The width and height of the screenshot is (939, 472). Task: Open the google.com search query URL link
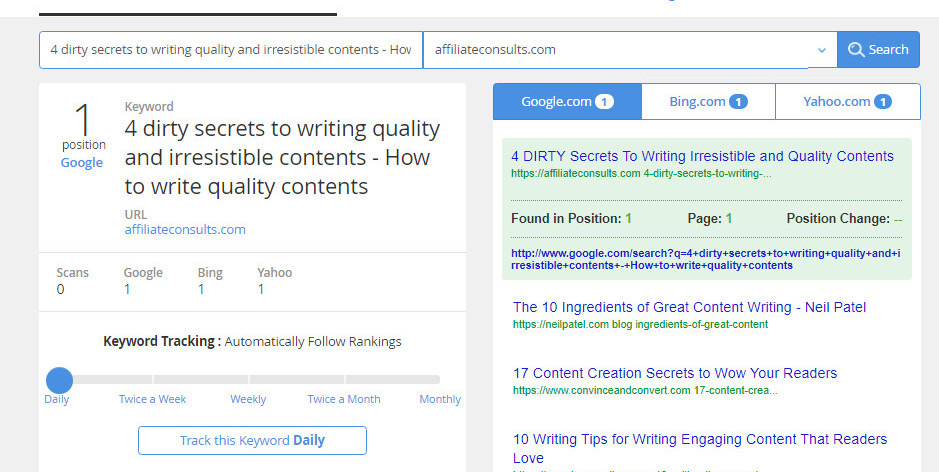click(x=706, y=259)
